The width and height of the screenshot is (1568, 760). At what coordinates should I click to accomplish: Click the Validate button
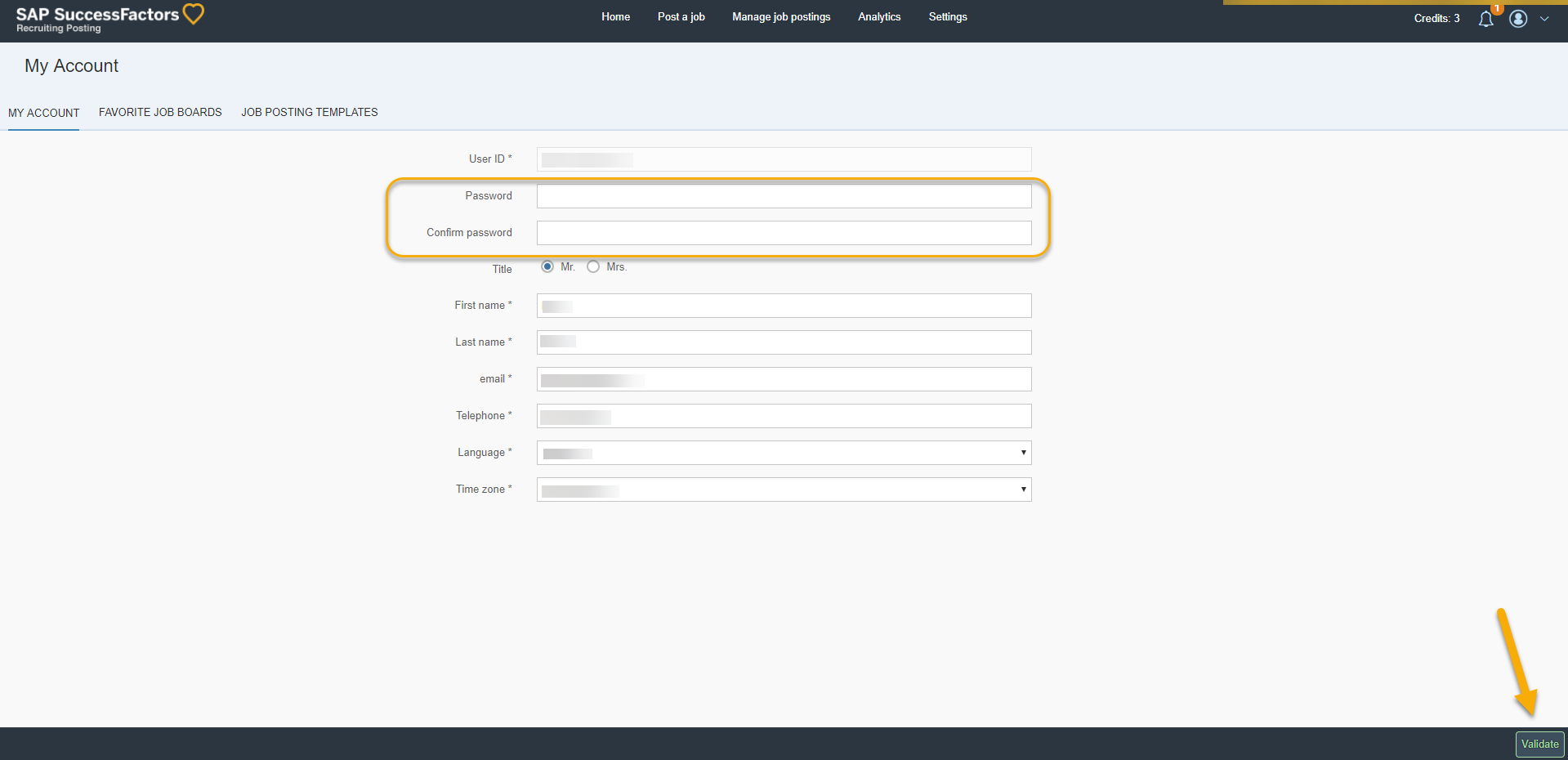(x=1540, y=744)
